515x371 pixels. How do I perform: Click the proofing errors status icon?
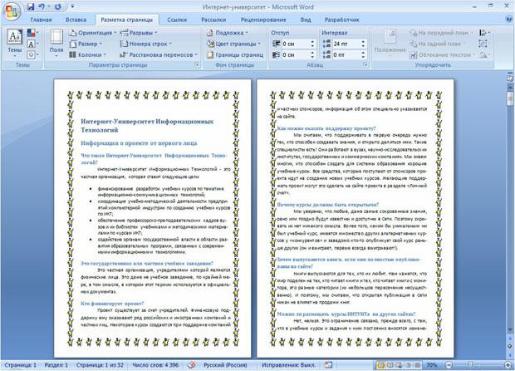click(x=191, y=365)
